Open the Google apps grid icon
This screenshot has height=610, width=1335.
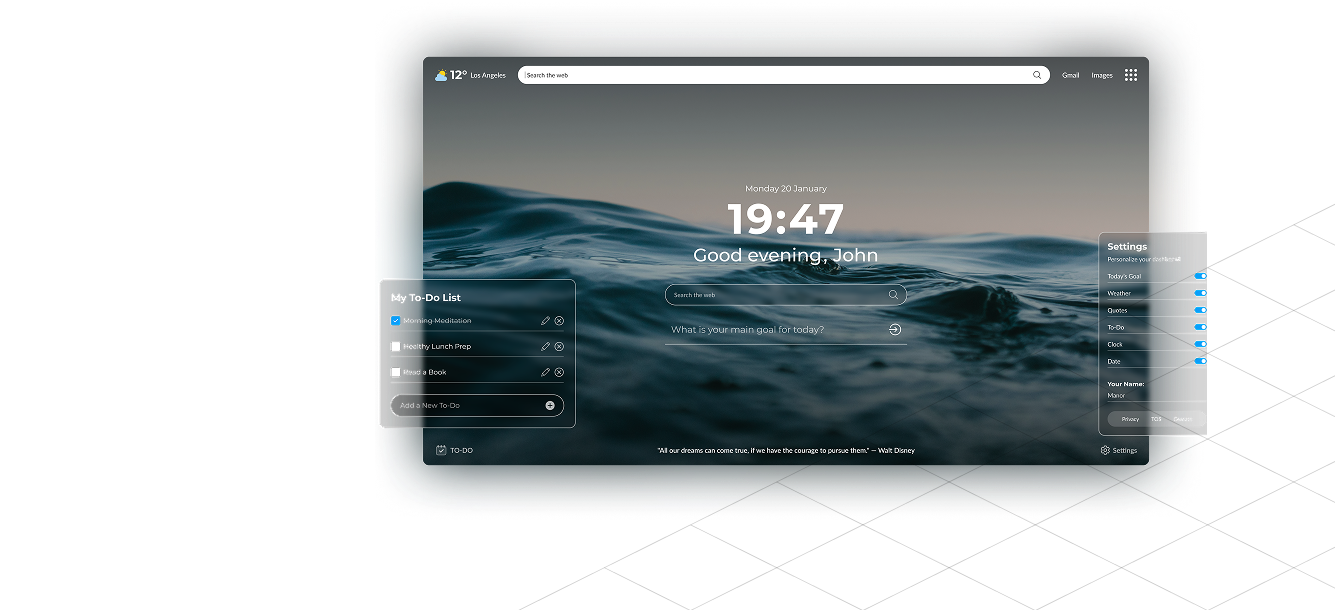[x=1131, y=74]
